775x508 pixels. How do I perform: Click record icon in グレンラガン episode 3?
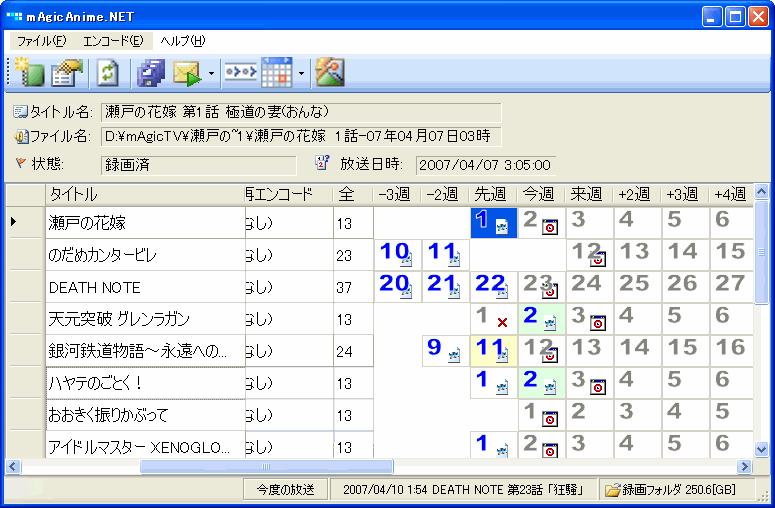598,323
